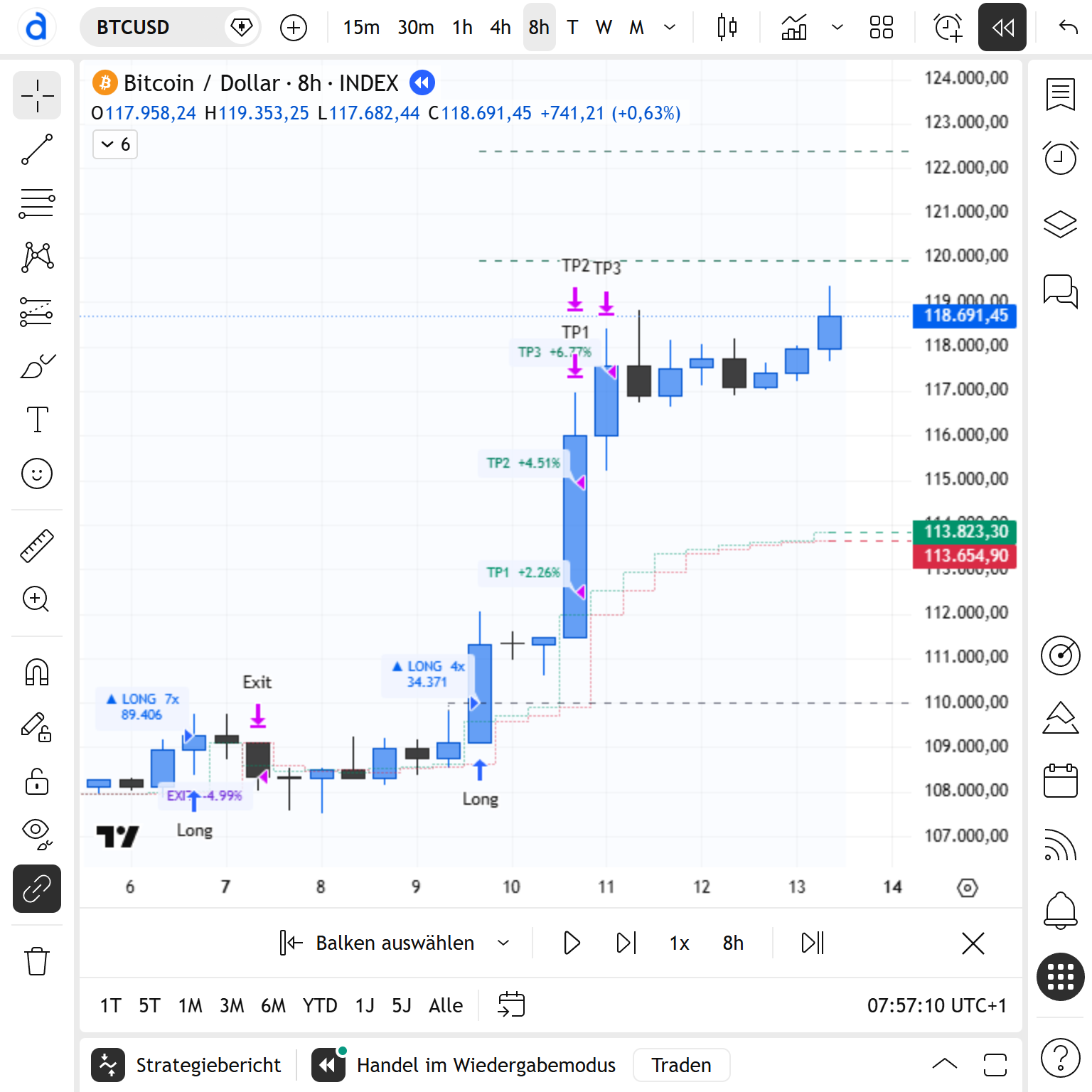Open Balken auswählen dropdown arrow

tap(503, 943)
